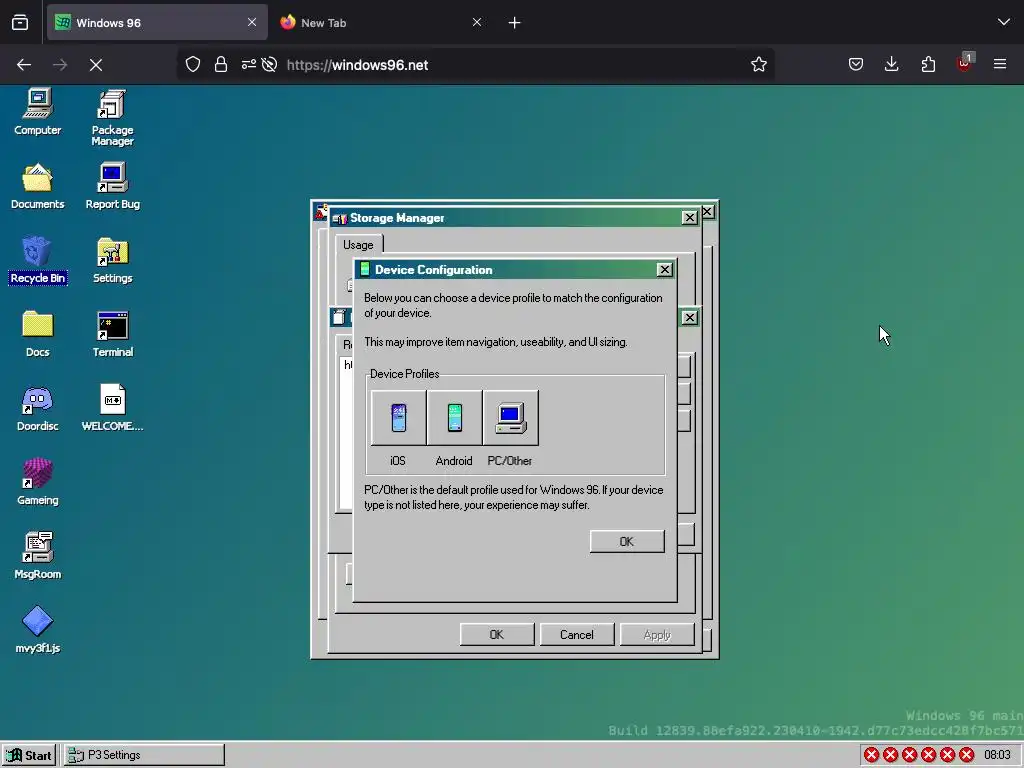Viewport: 1024px width, 768px height.
Task: Open the WELCOME markdown file icon
Action: (x=112, y=408)
